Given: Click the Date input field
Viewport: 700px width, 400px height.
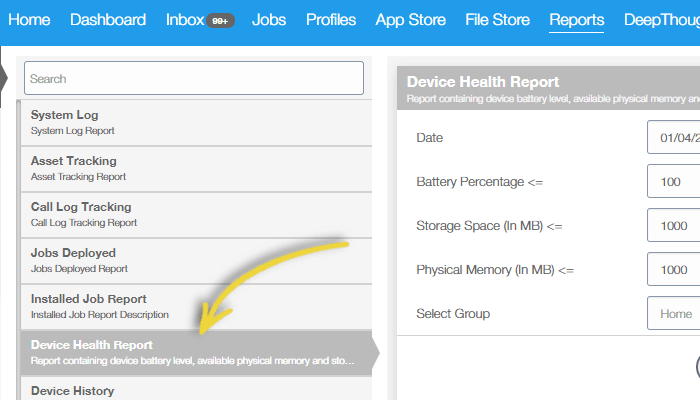Looking at the screenshot, I should (674, 137).
